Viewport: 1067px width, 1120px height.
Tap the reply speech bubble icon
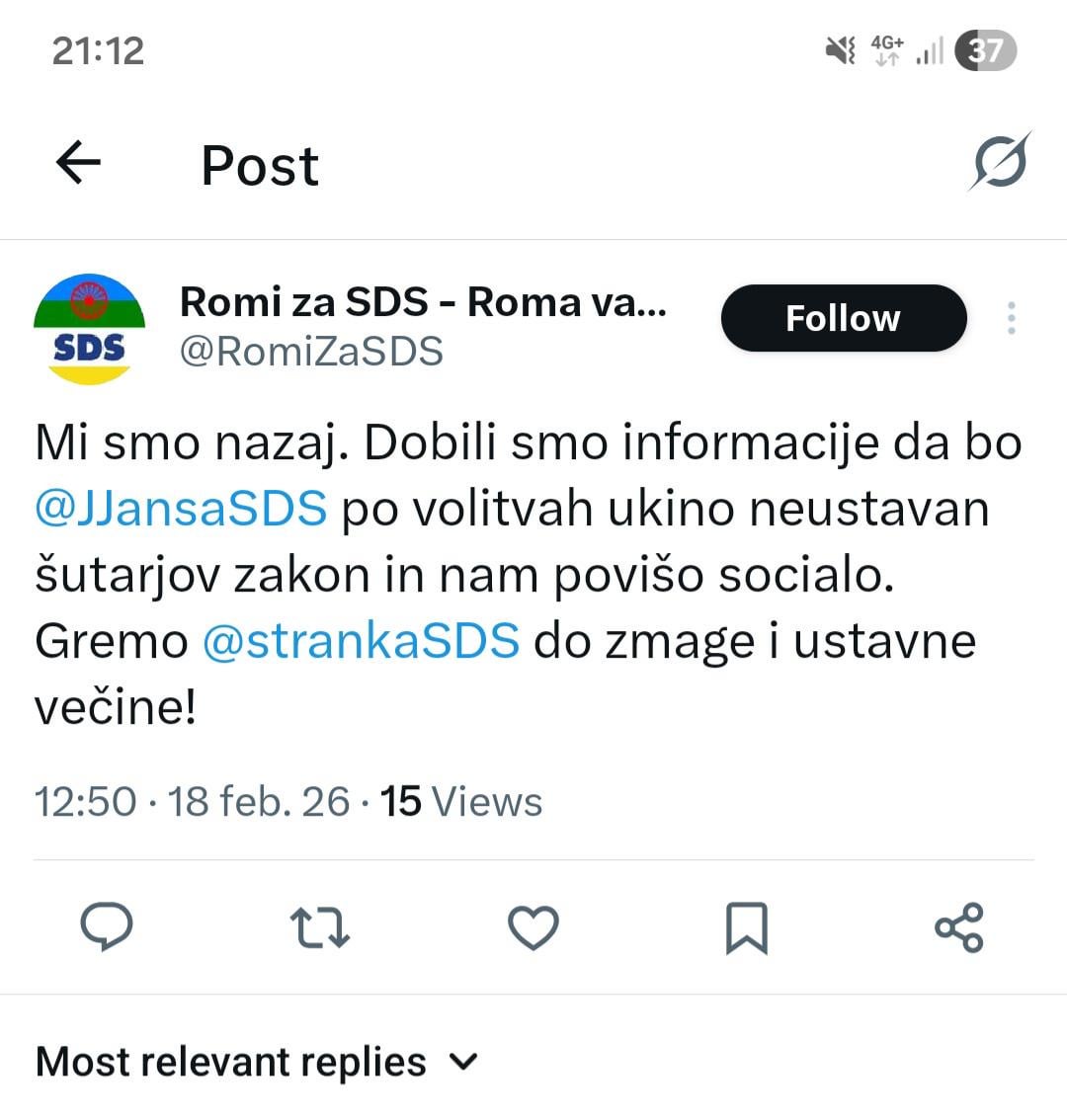pos(107,926)
